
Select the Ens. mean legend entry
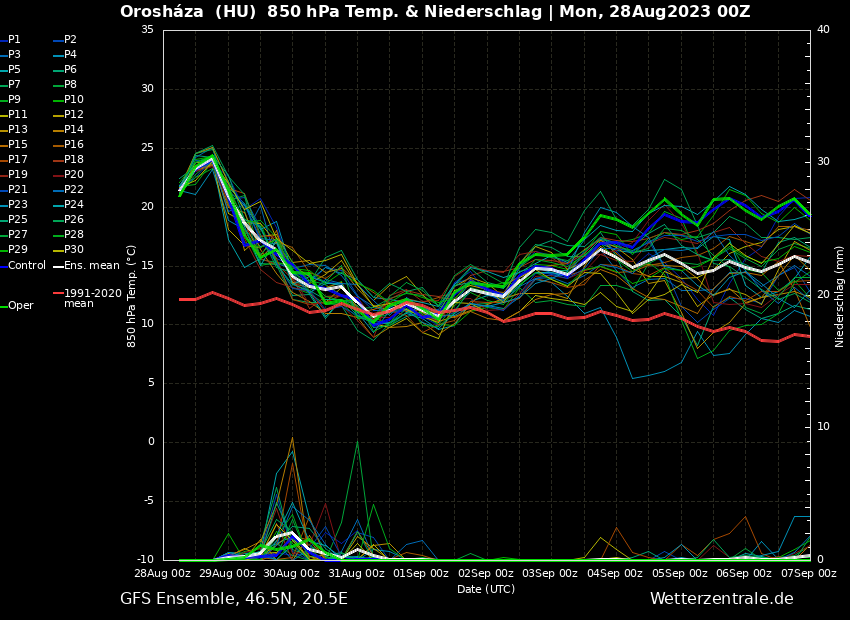point(91,265)
